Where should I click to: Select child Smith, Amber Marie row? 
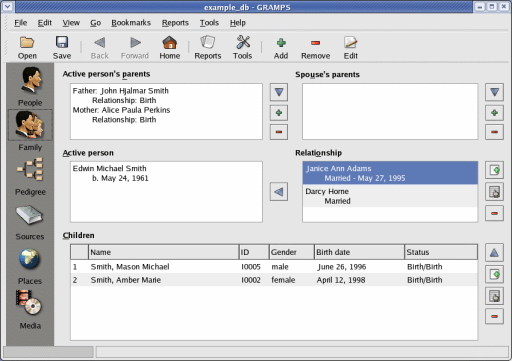pyautogui.click(x=274, y=280)
